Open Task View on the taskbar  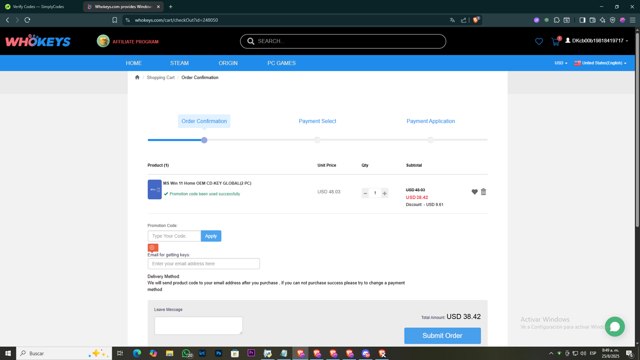pyautogui.click(x=120, y=353)
